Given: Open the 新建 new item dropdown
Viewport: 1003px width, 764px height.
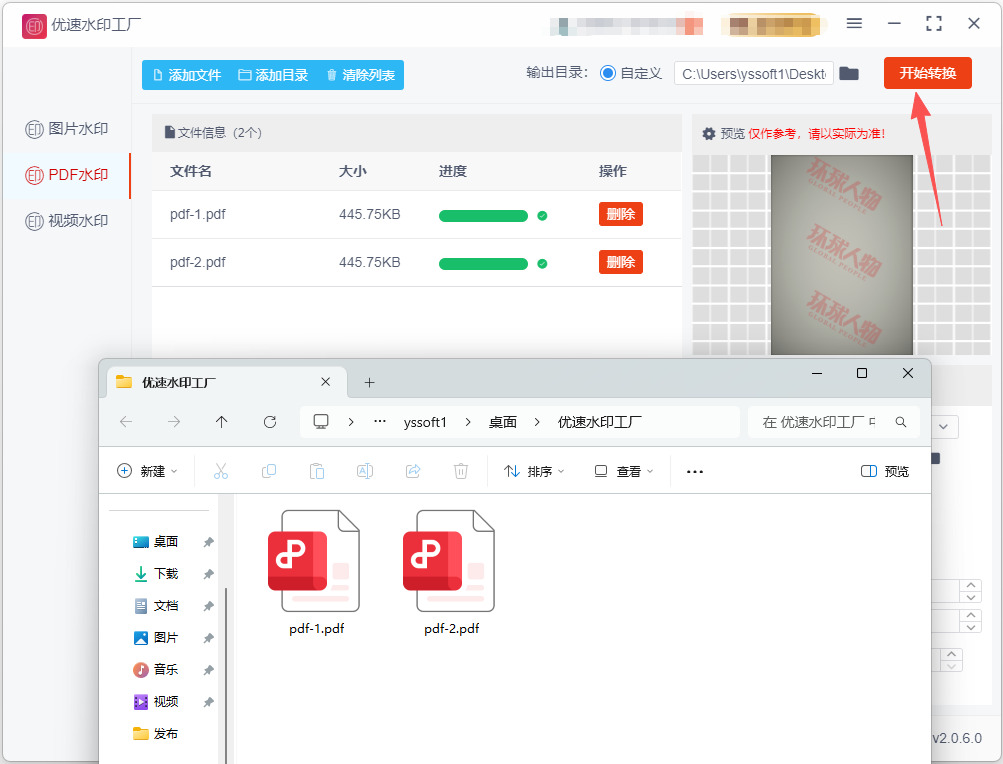Looking at the screenshot, I should [x=147, y=472].
